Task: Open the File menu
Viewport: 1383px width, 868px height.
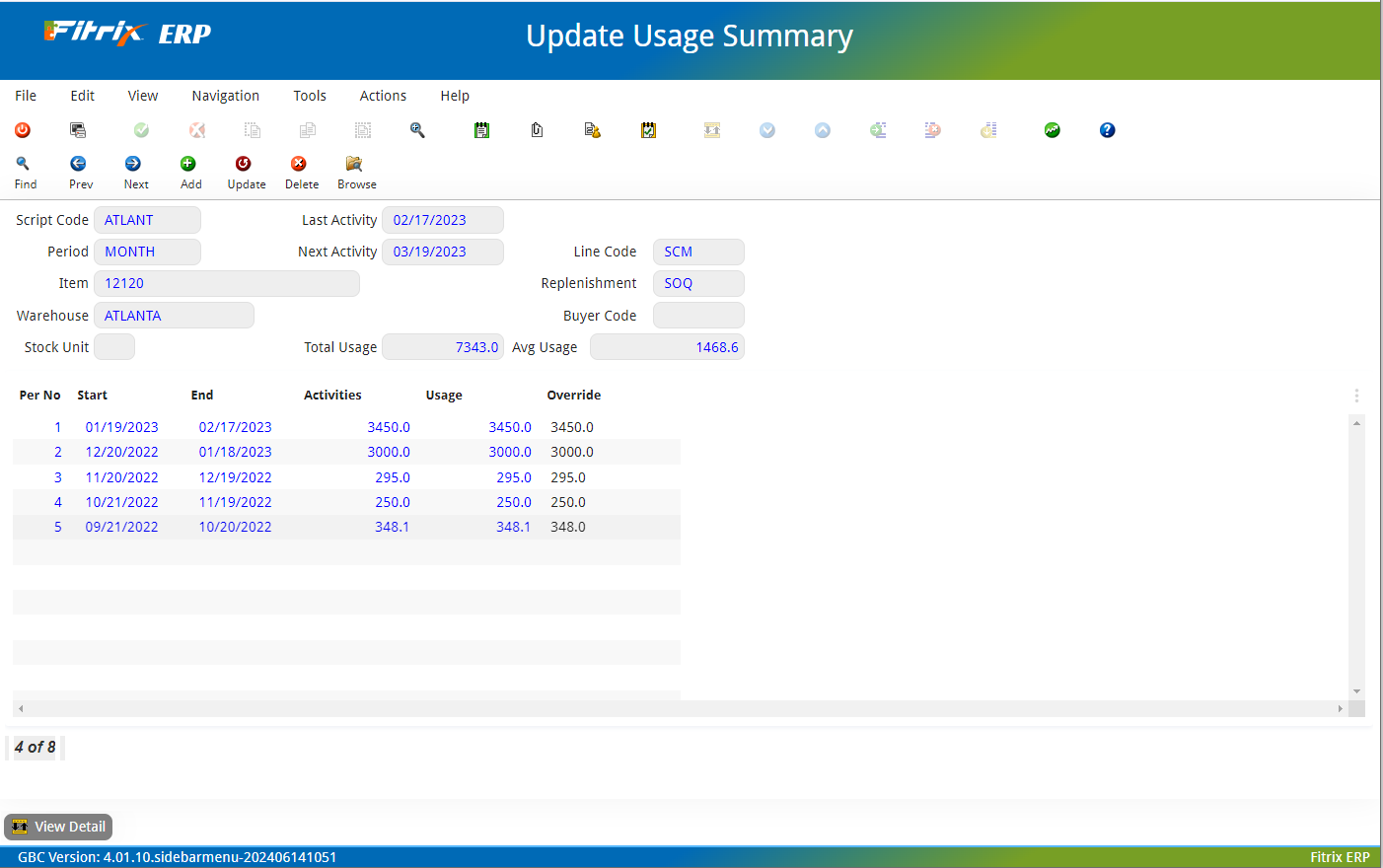Action: tap(26, 96)
